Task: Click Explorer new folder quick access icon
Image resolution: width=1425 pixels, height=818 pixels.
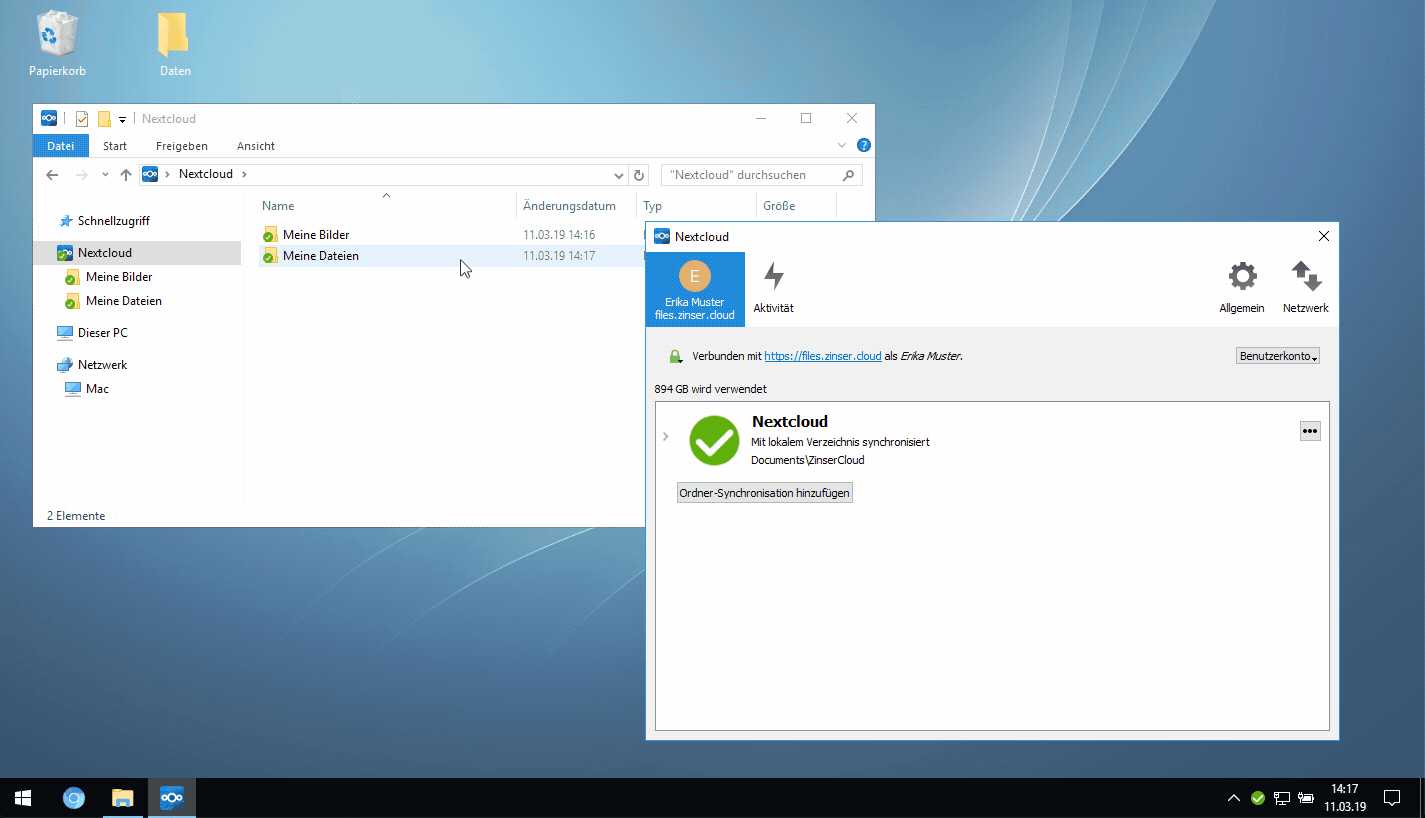Action: click(x=104, y=119)
